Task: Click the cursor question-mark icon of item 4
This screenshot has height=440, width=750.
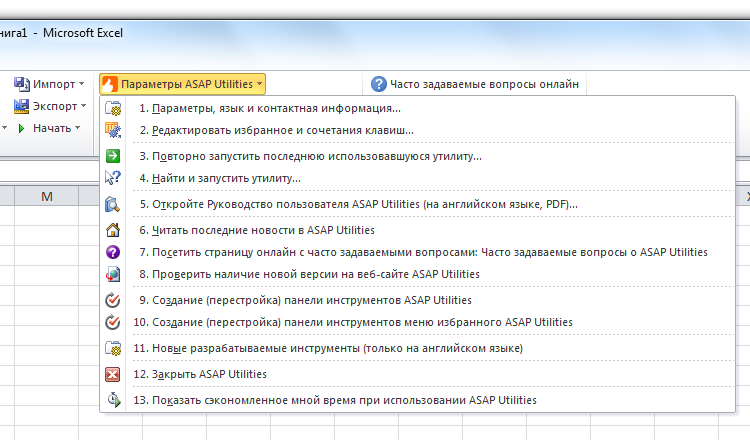Action: [x=113, y=178]
